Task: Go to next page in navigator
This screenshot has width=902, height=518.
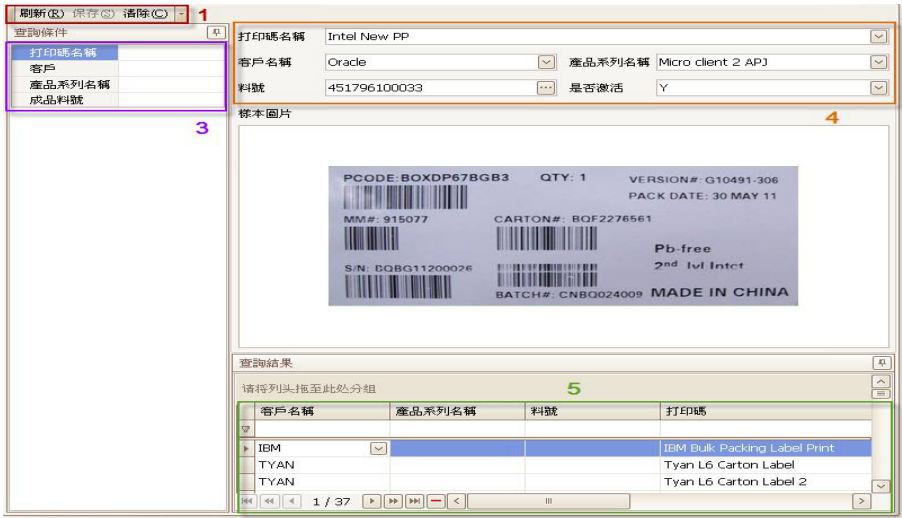Action: [393, 501]
